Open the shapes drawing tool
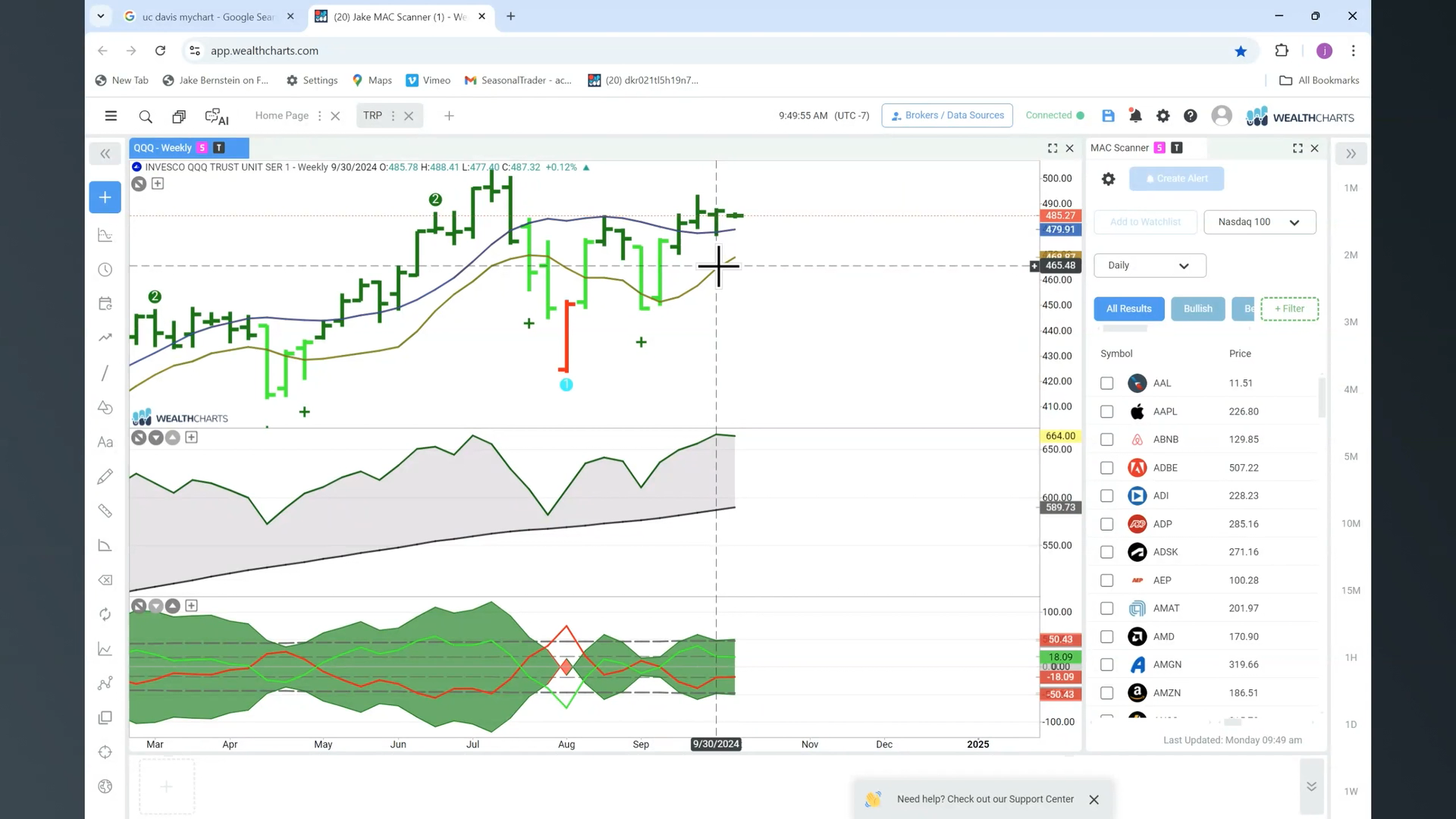1456x819 pixels. point(105,407)
